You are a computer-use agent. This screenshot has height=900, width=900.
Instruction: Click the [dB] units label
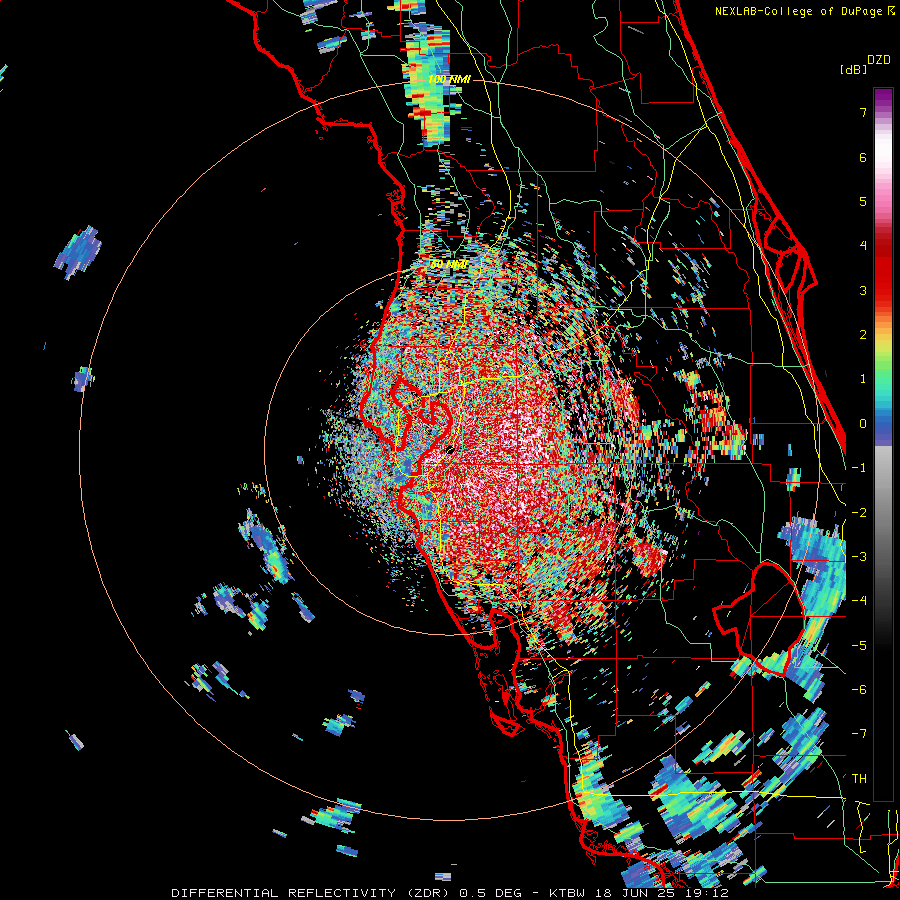click(853, 70)
